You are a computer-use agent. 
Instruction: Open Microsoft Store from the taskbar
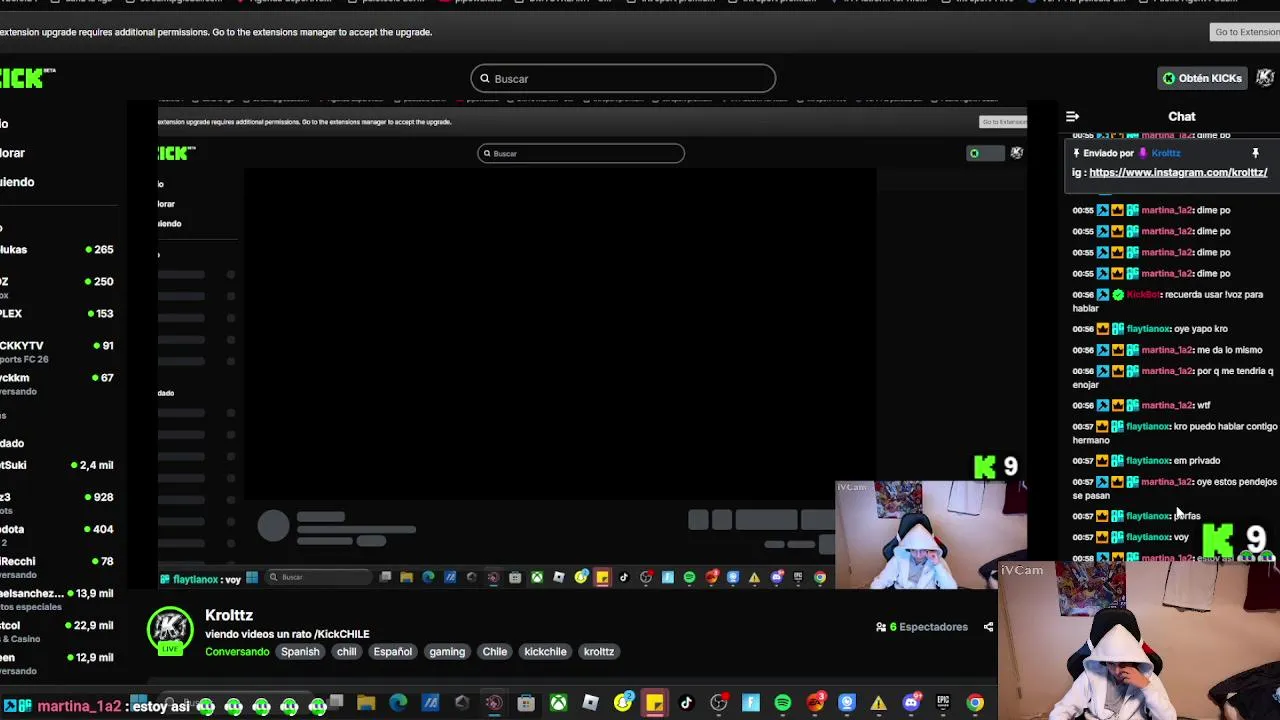[525, 703]
